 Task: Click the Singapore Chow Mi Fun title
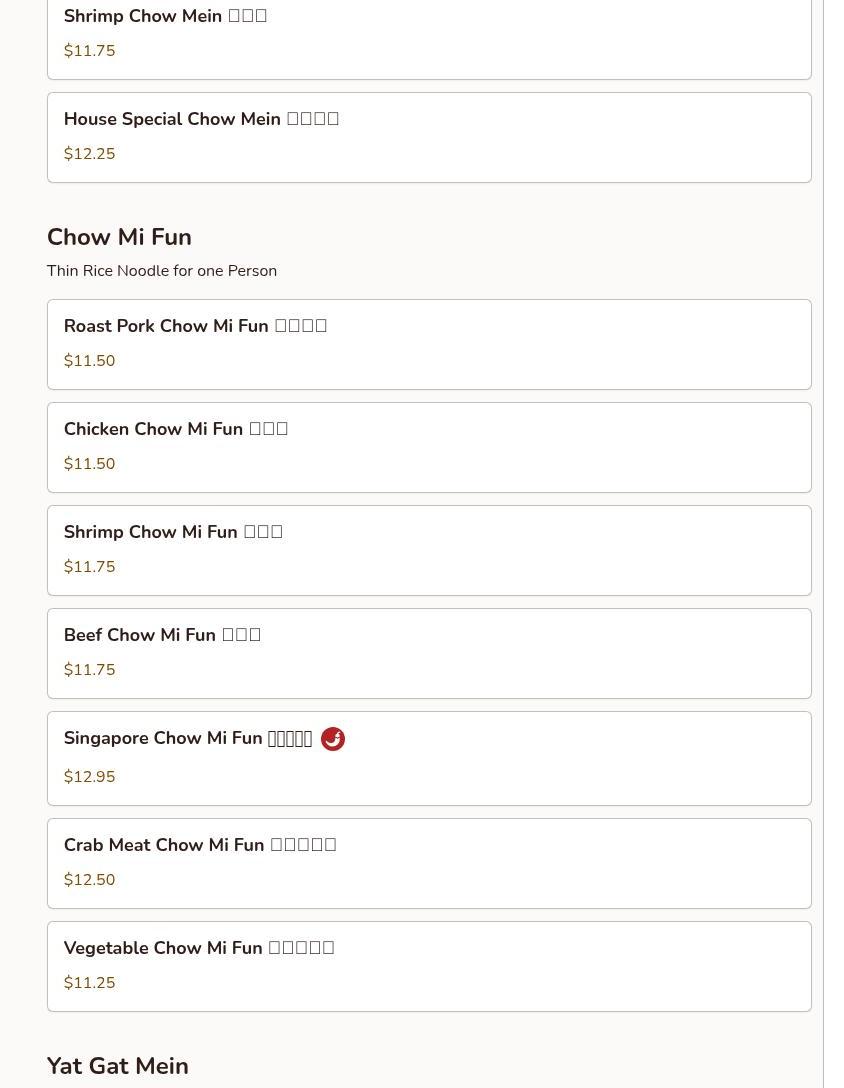pyautogui.click(x=188, y=739)
